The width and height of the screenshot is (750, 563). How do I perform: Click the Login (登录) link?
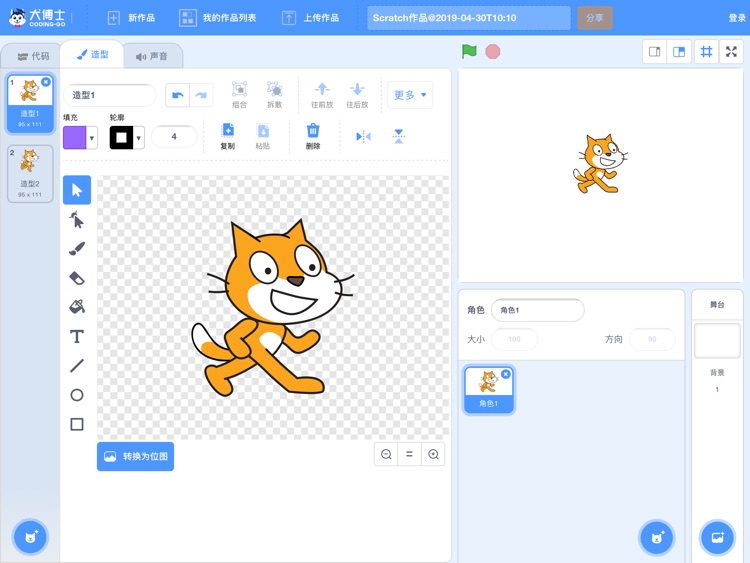(x=737, y=18)
